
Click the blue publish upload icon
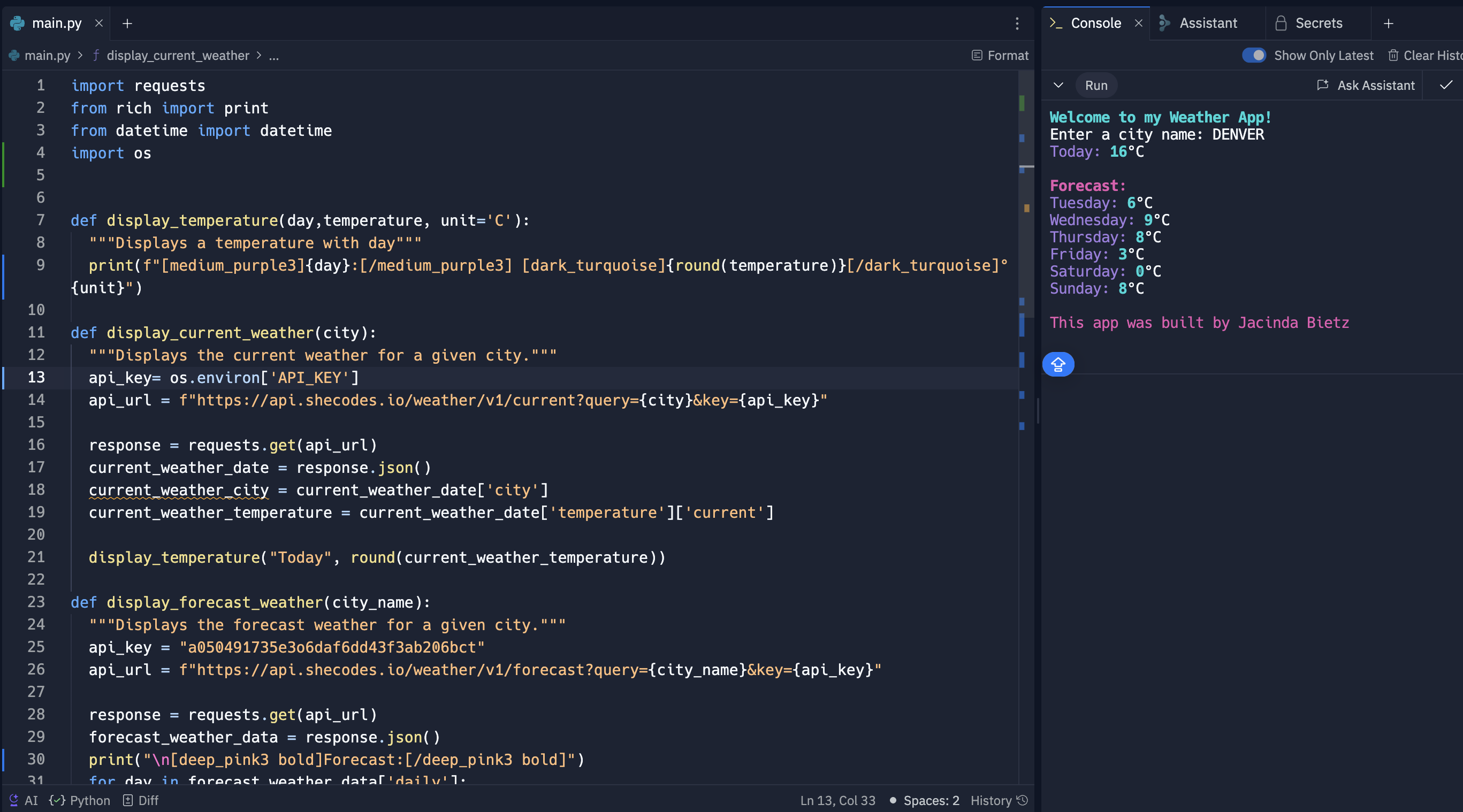(x=1057, y=365)
